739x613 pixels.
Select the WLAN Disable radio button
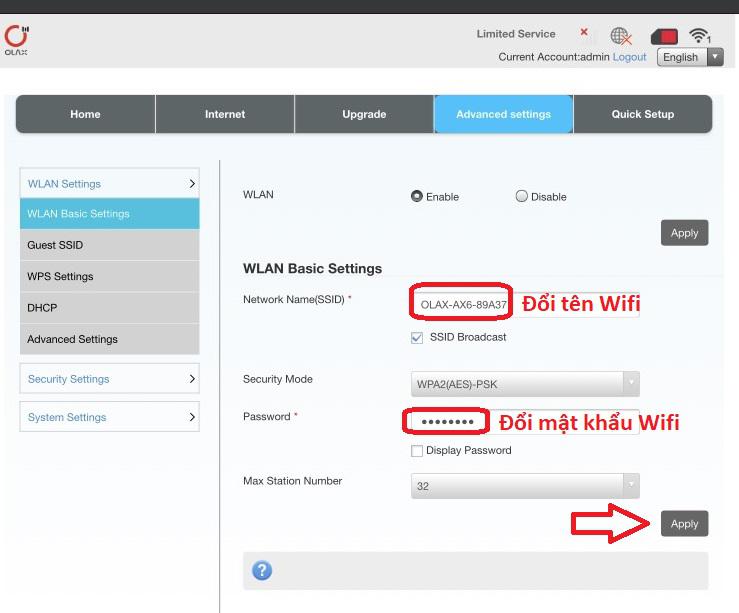[521, 197]
